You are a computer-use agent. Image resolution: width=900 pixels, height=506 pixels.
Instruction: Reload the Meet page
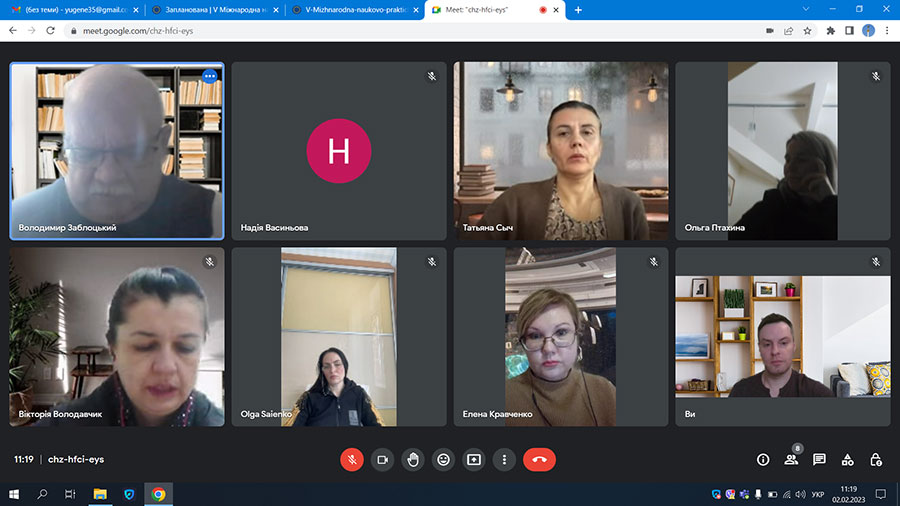(x=51, y=30)
